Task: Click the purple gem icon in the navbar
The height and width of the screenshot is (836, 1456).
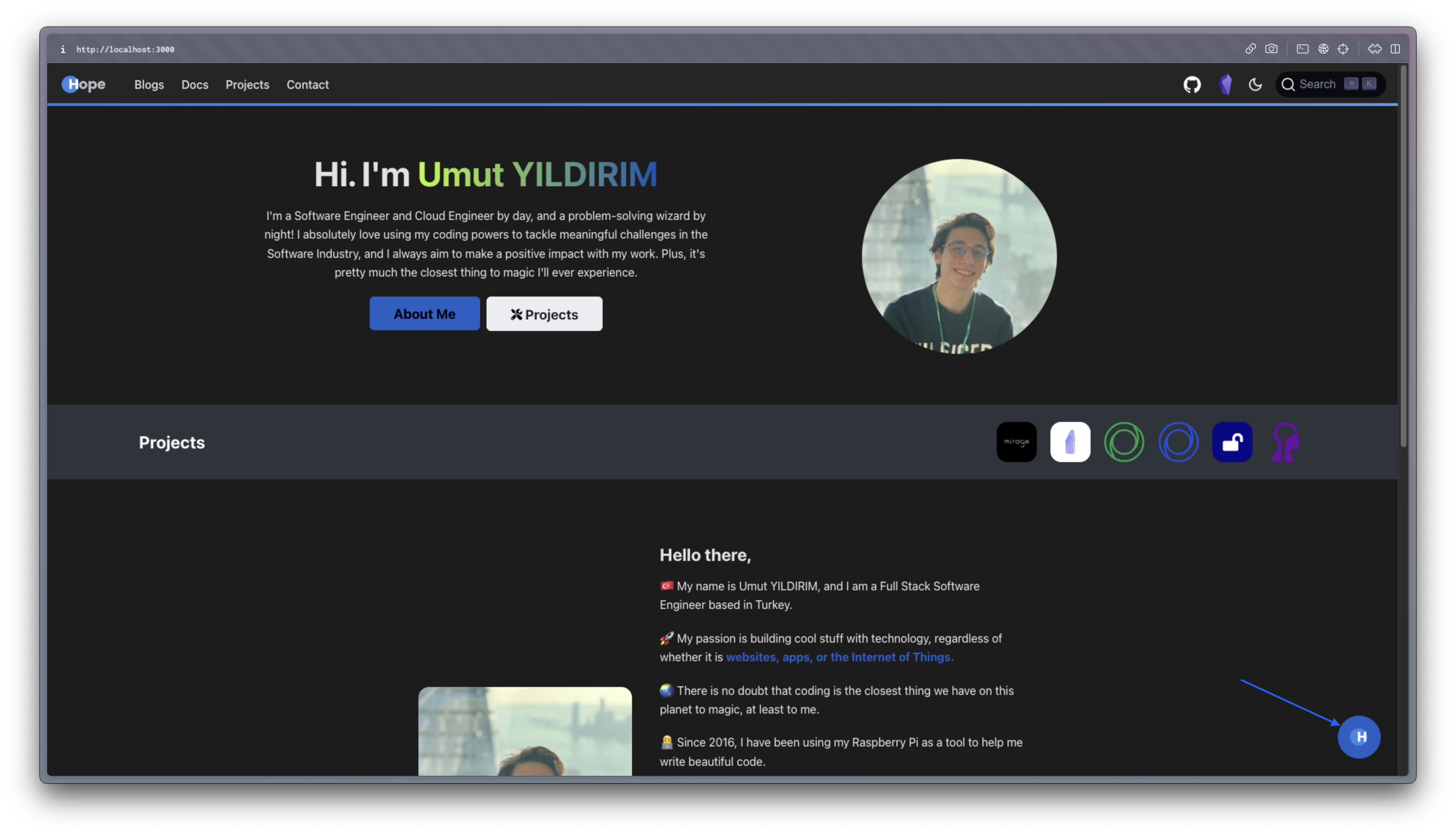Action: click(1225, 85)
